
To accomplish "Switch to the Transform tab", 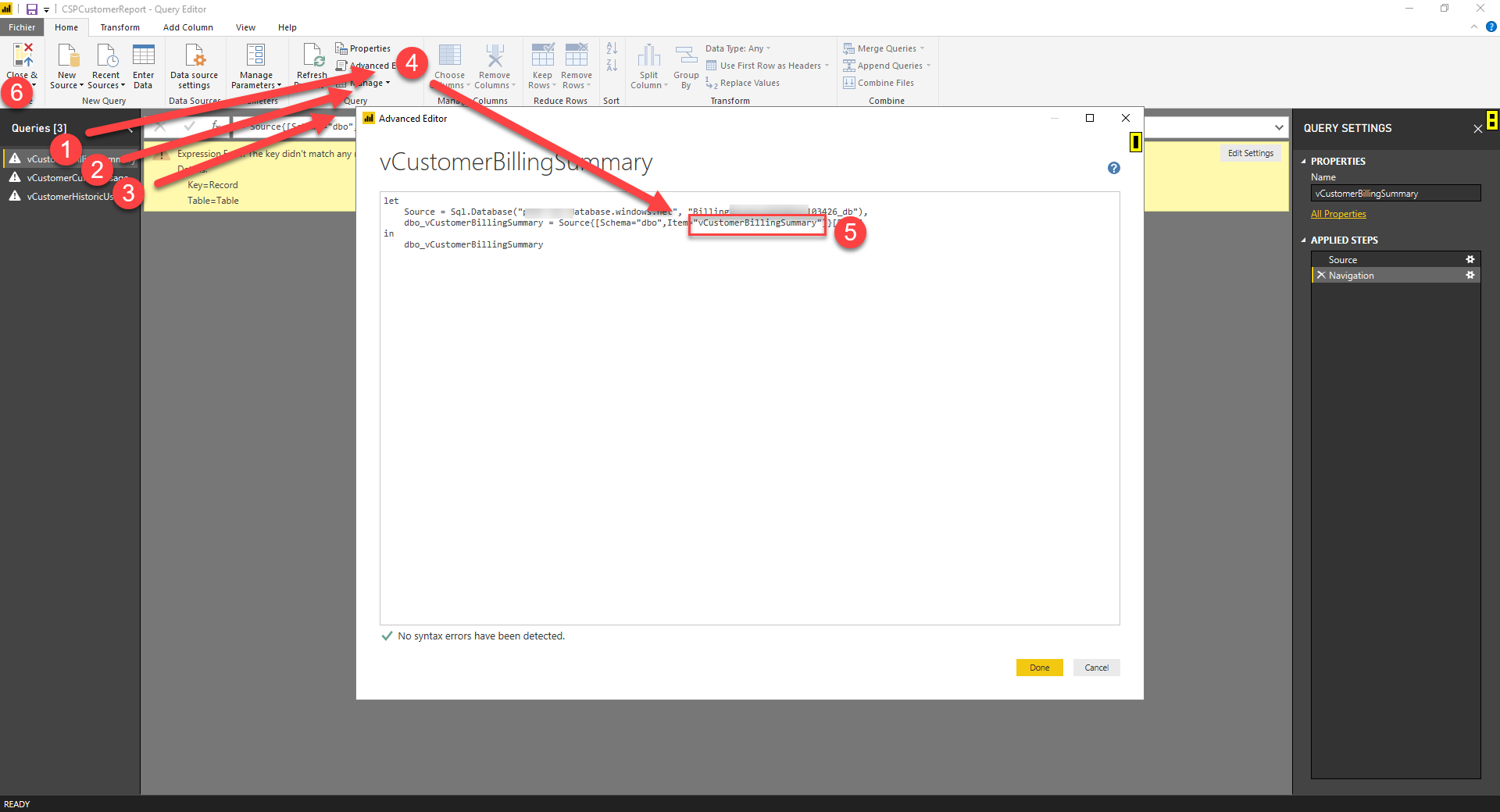I will tap(120, 27).
